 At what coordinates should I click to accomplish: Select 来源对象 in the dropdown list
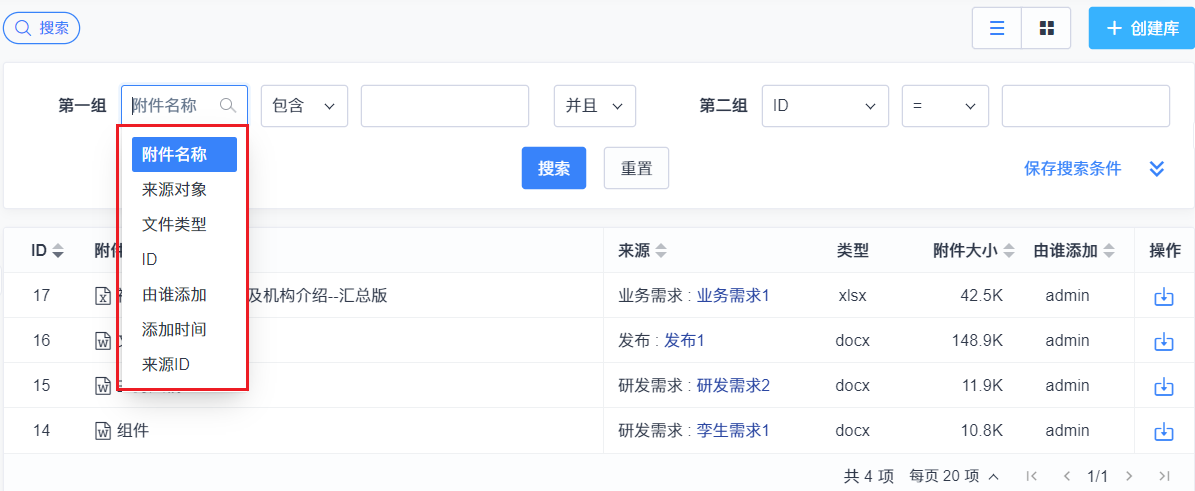click(x=184, y=190)
